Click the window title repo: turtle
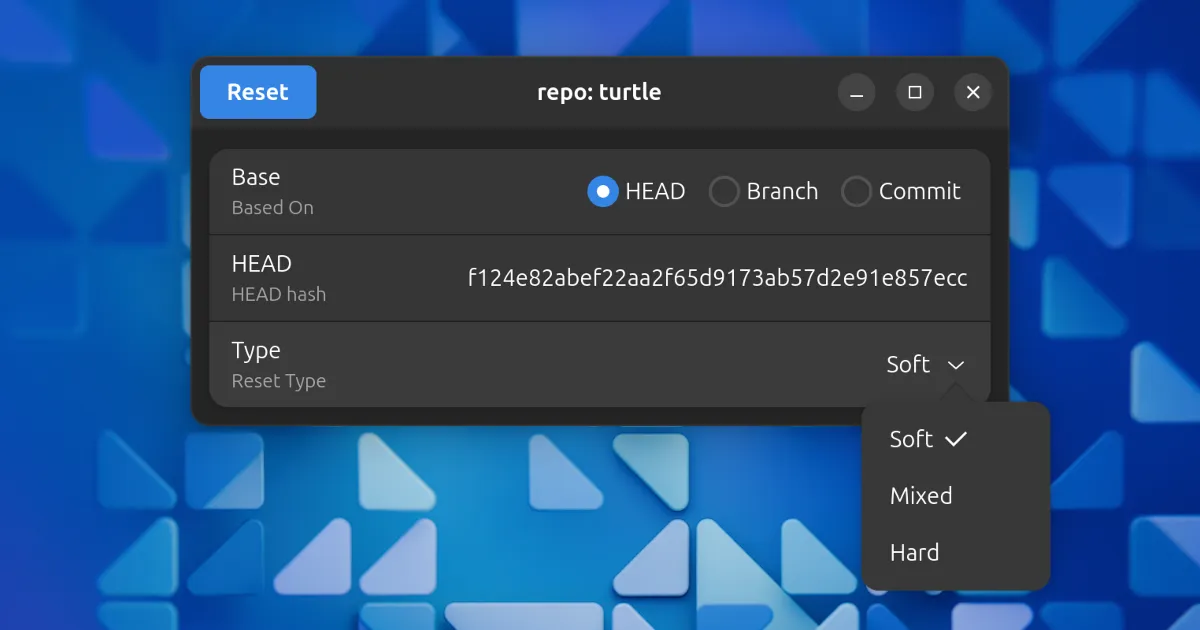Image resolution: width=1200 pixels, height=630 pixels. 599,93
